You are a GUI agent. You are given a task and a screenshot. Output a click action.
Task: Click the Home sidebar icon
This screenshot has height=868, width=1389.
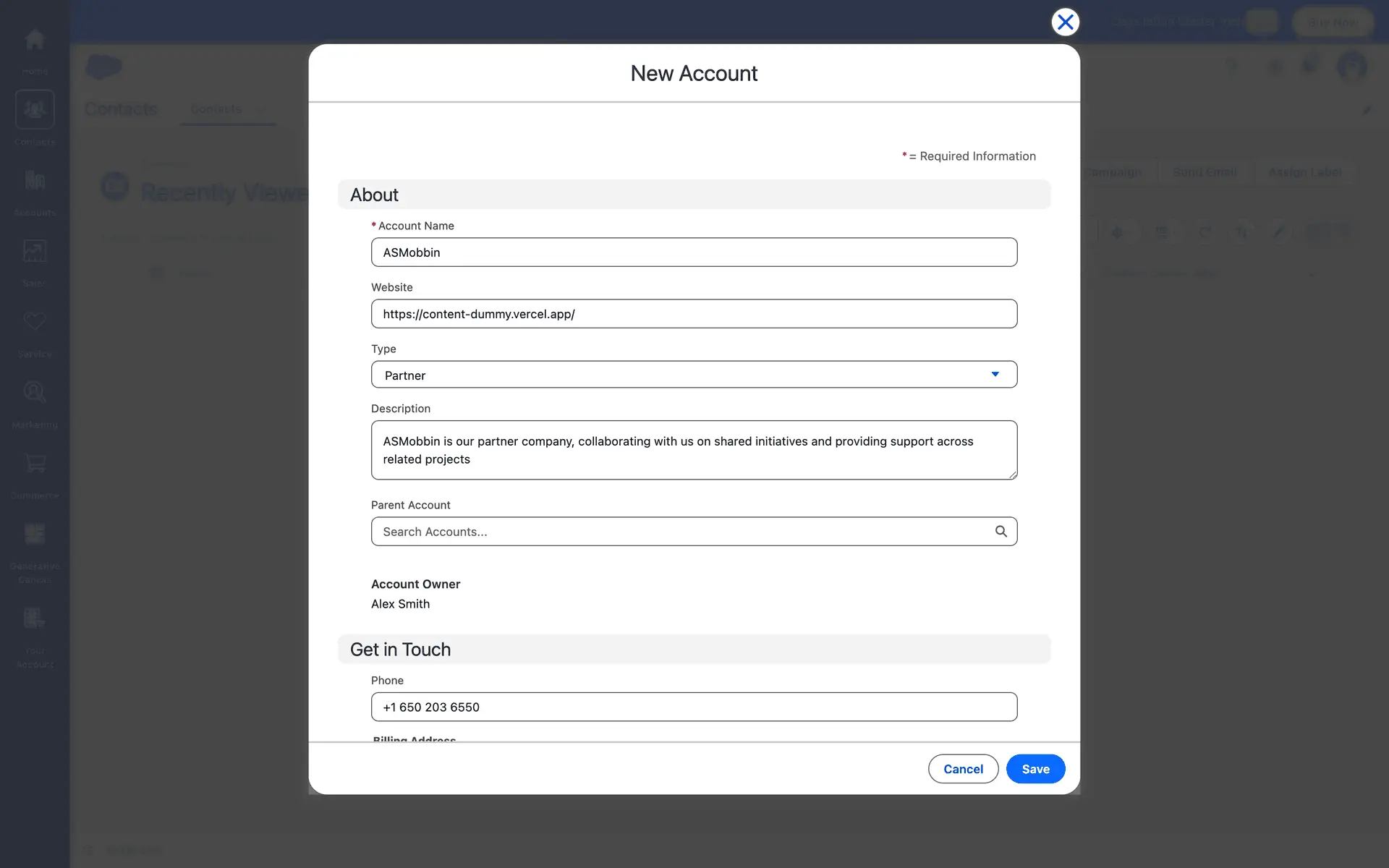tap(35, 40)
